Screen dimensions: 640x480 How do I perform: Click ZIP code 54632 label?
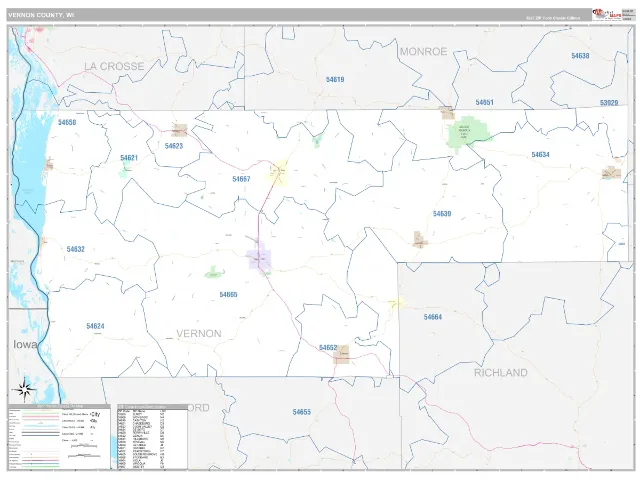[76, 249]
